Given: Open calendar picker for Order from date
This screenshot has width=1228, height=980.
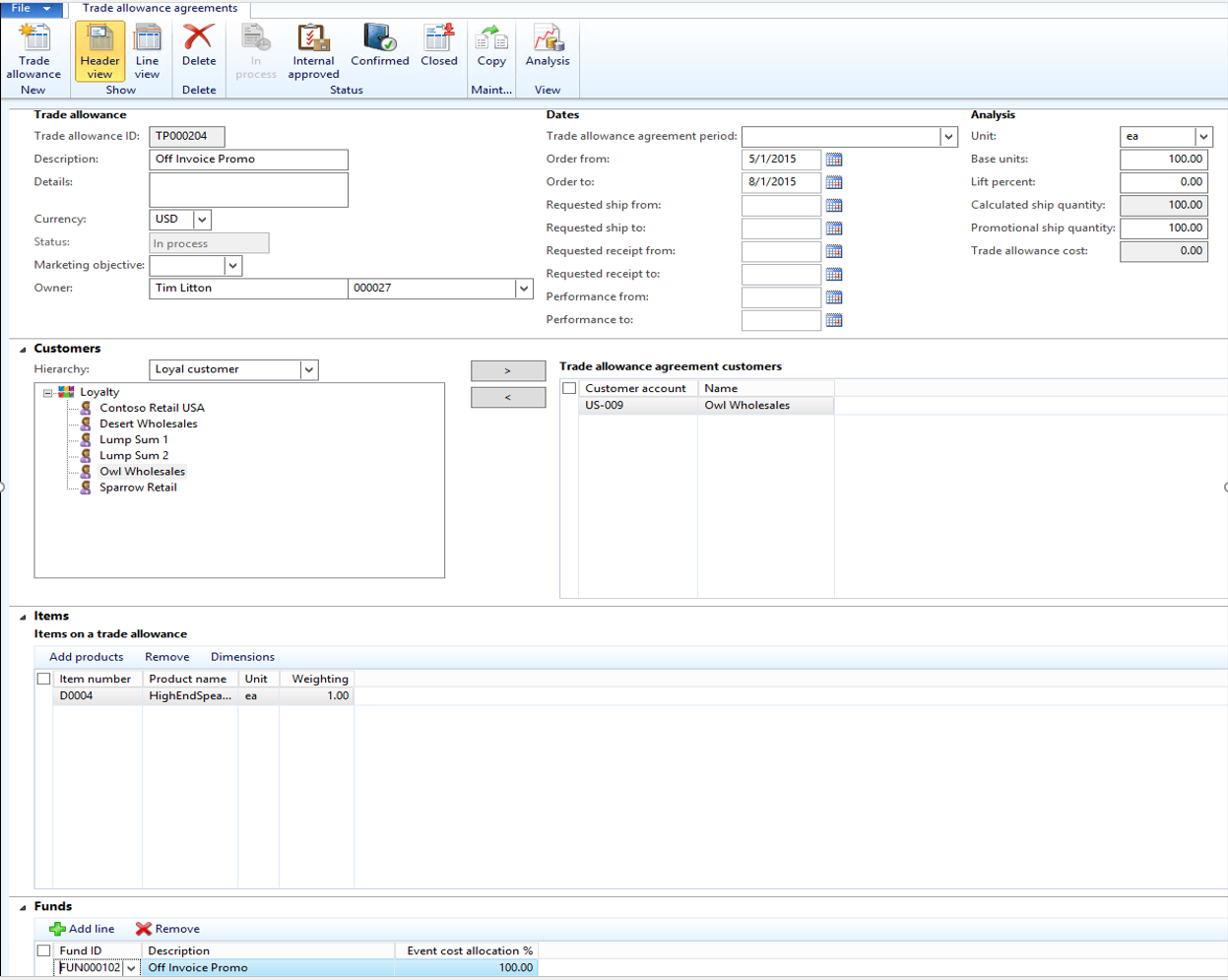Looking at the screenshot, I should [x=834, y=160].
